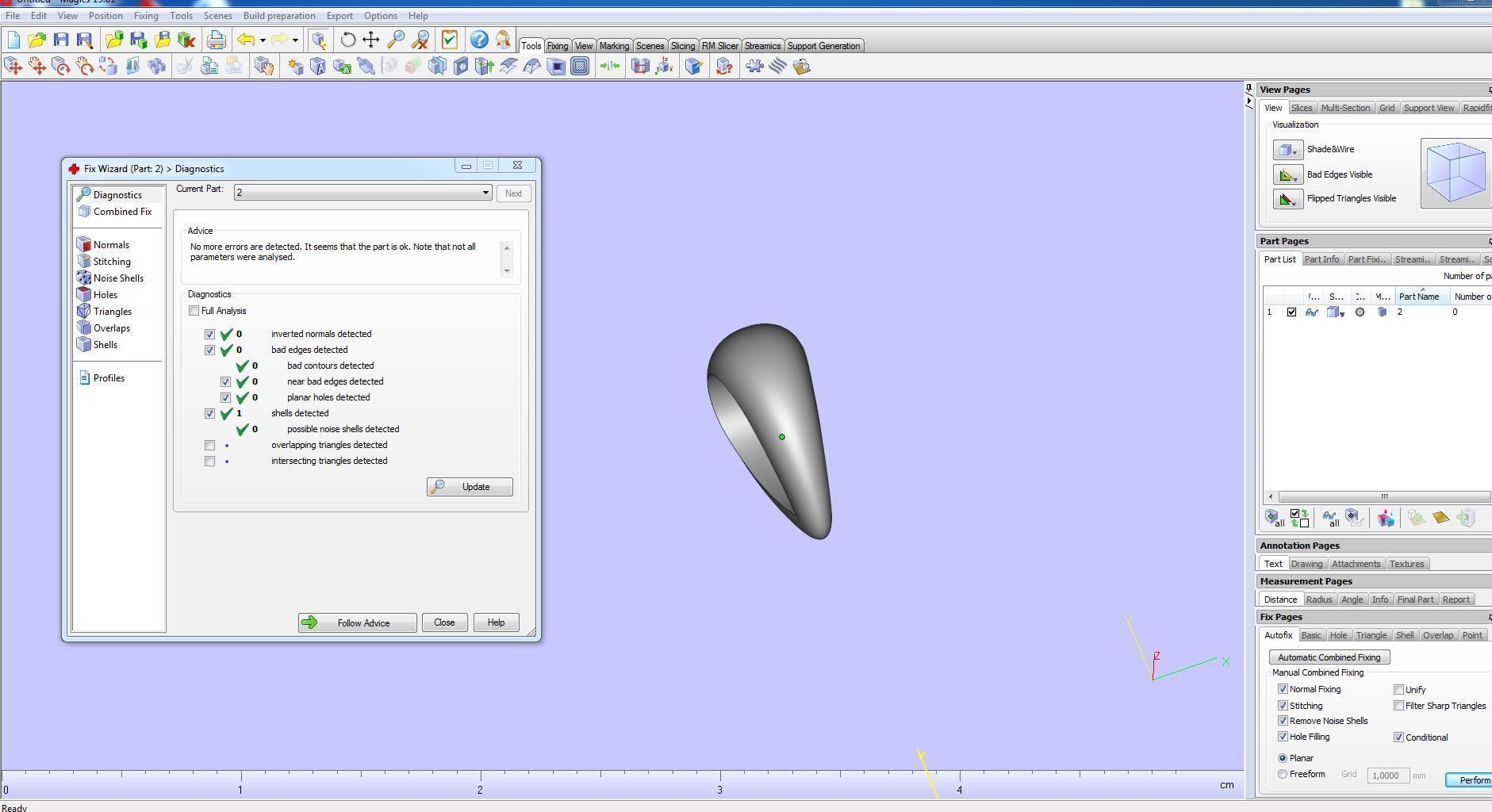Click the Grid value input field

tap(1388, 776)
